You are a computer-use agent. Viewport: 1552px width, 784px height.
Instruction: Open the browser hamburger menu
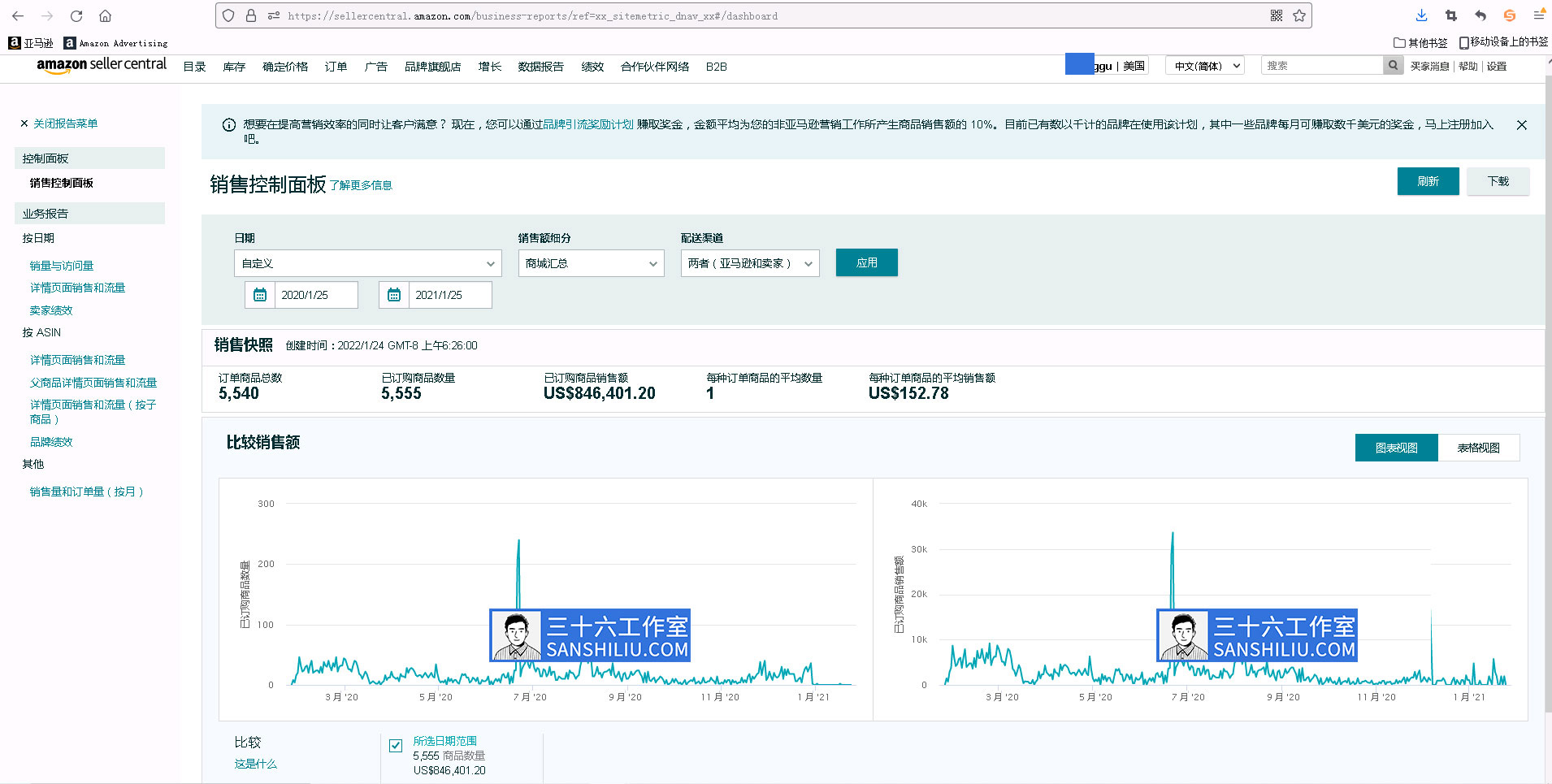tap(1539, 15)
